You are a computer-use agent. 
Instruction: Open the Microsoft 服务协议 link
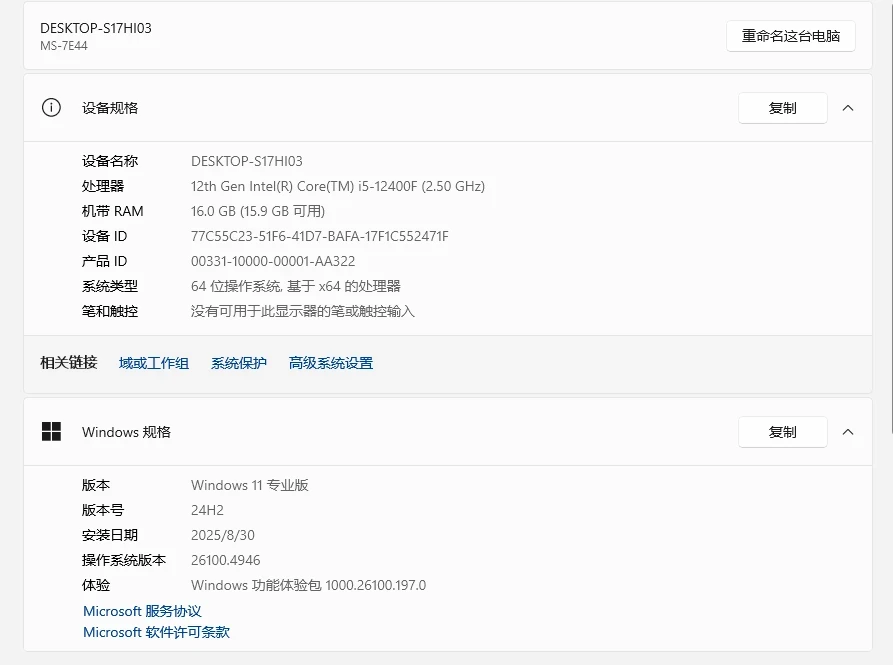point(142,611)
